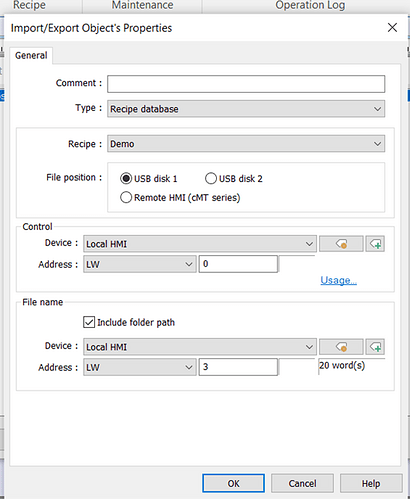Open tag library icon for Control device
Screen dimensions: 410x499
click(341, 244)
